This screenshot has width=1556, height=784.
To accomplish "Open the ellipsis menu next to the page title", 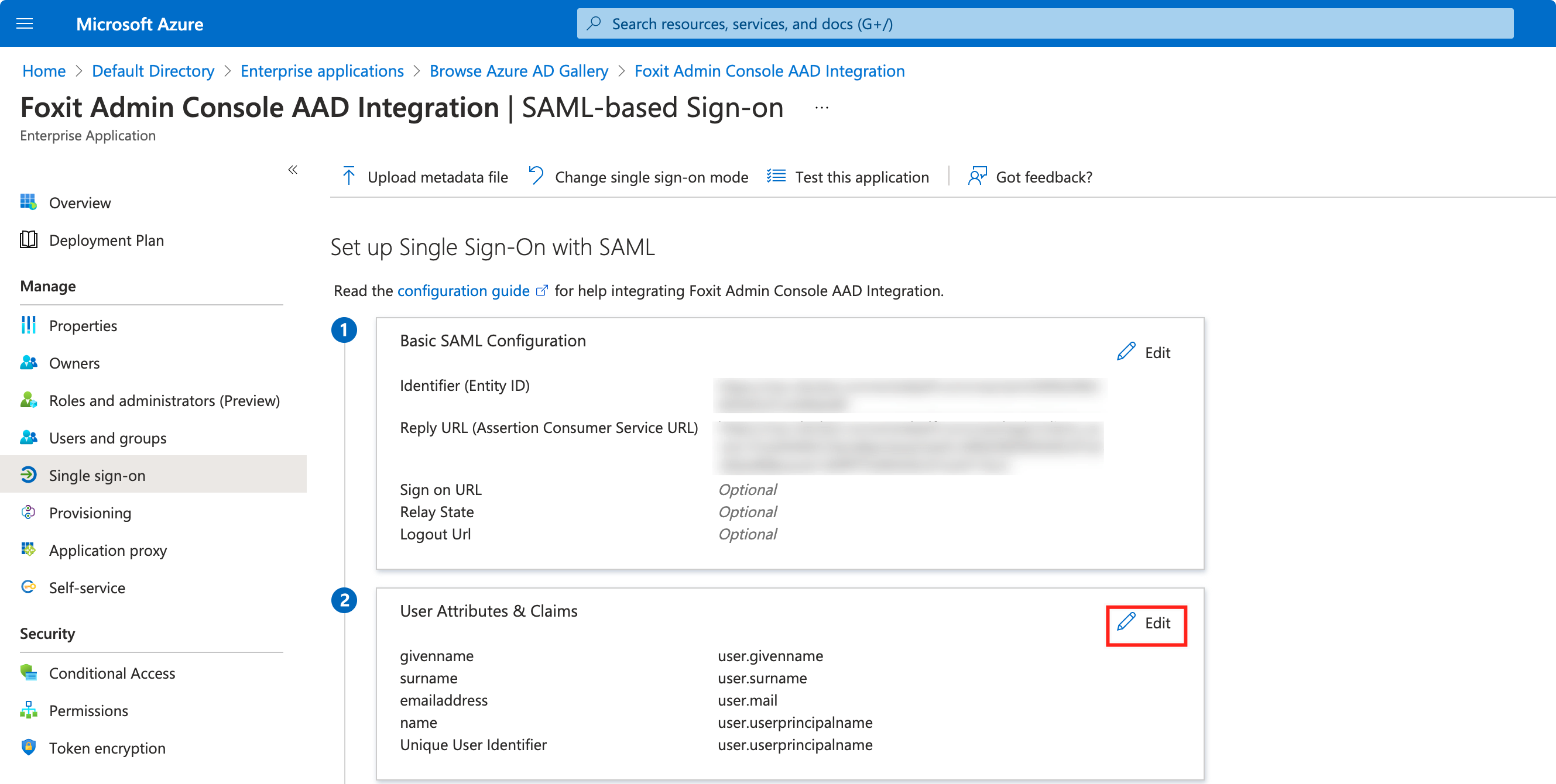I will coord(821,108).
